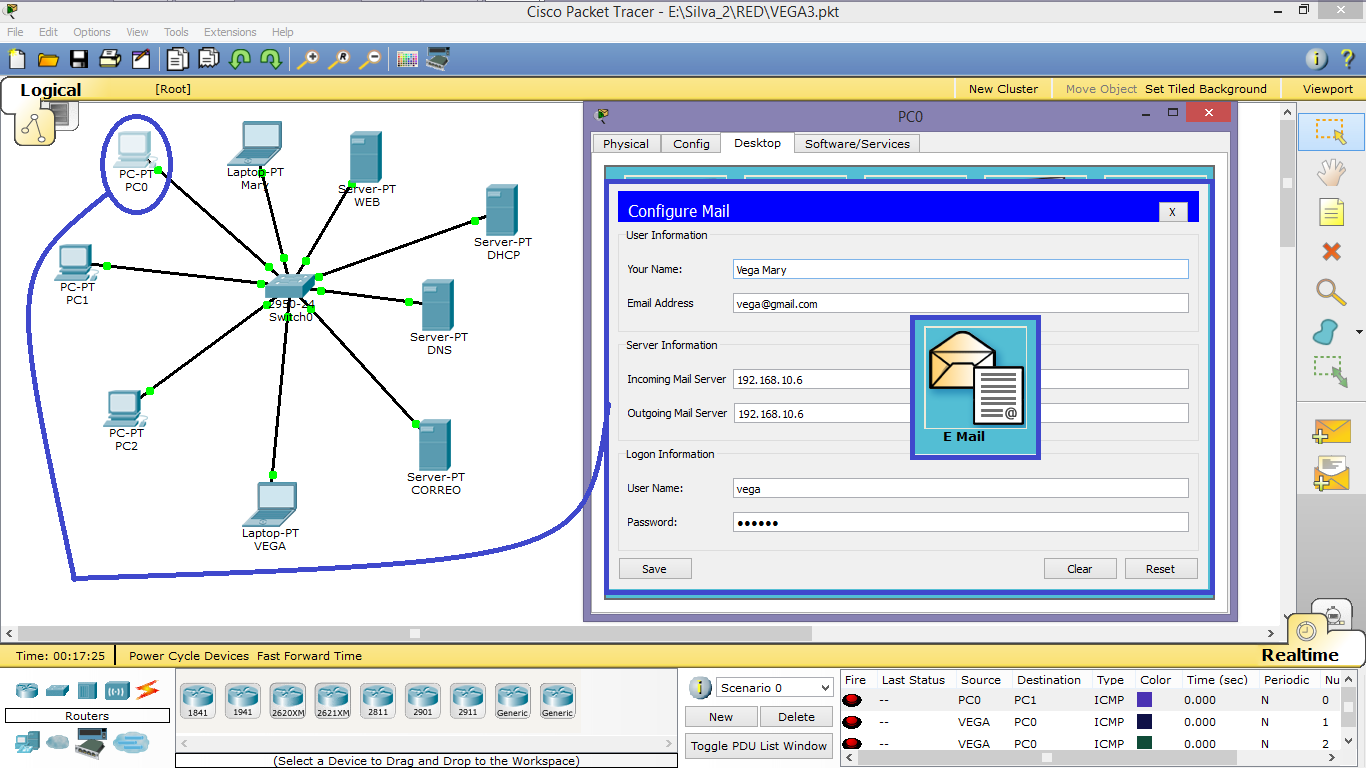Print using the printer toolbar icon
The image size is (1366, 770).
[x=110, y=59]
